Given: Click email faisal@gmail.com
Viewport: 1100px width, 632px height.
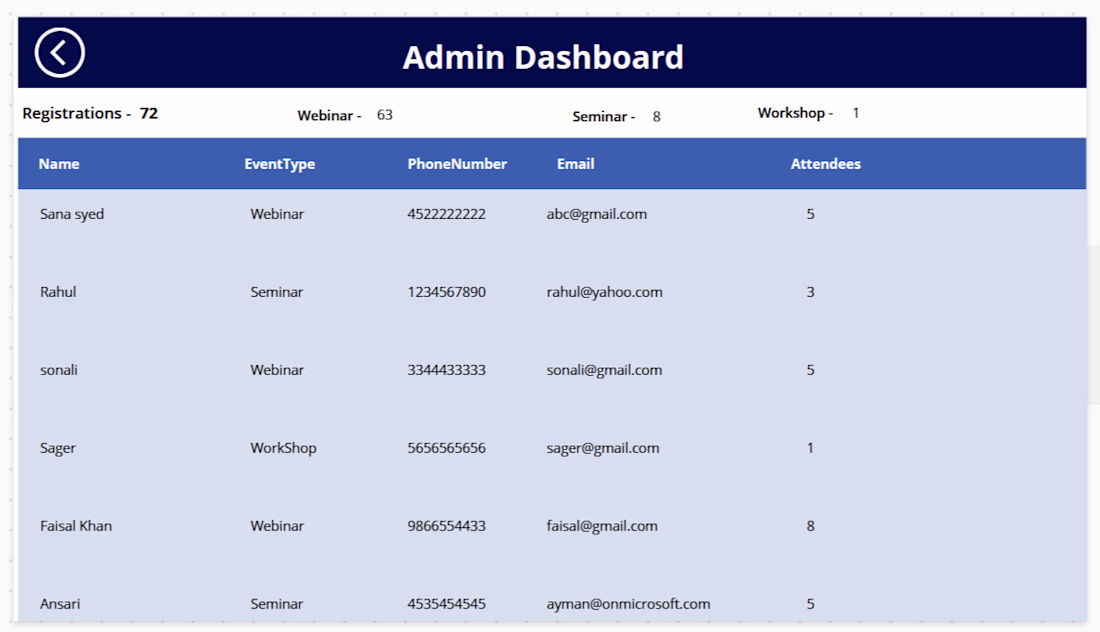Looking at the screenshot, I should tap(602, 526).
